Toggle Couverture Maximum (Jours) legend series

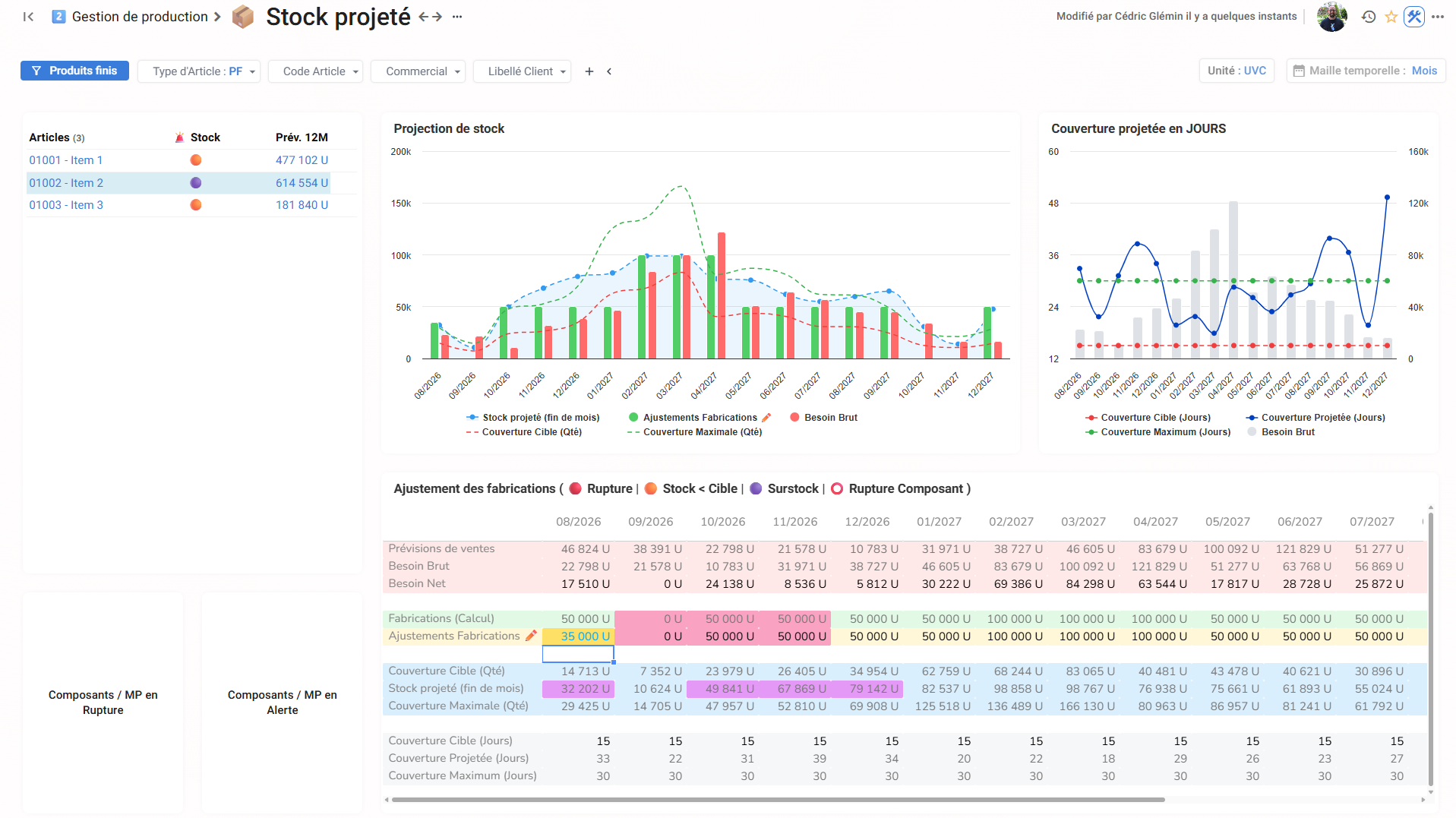1158,432
